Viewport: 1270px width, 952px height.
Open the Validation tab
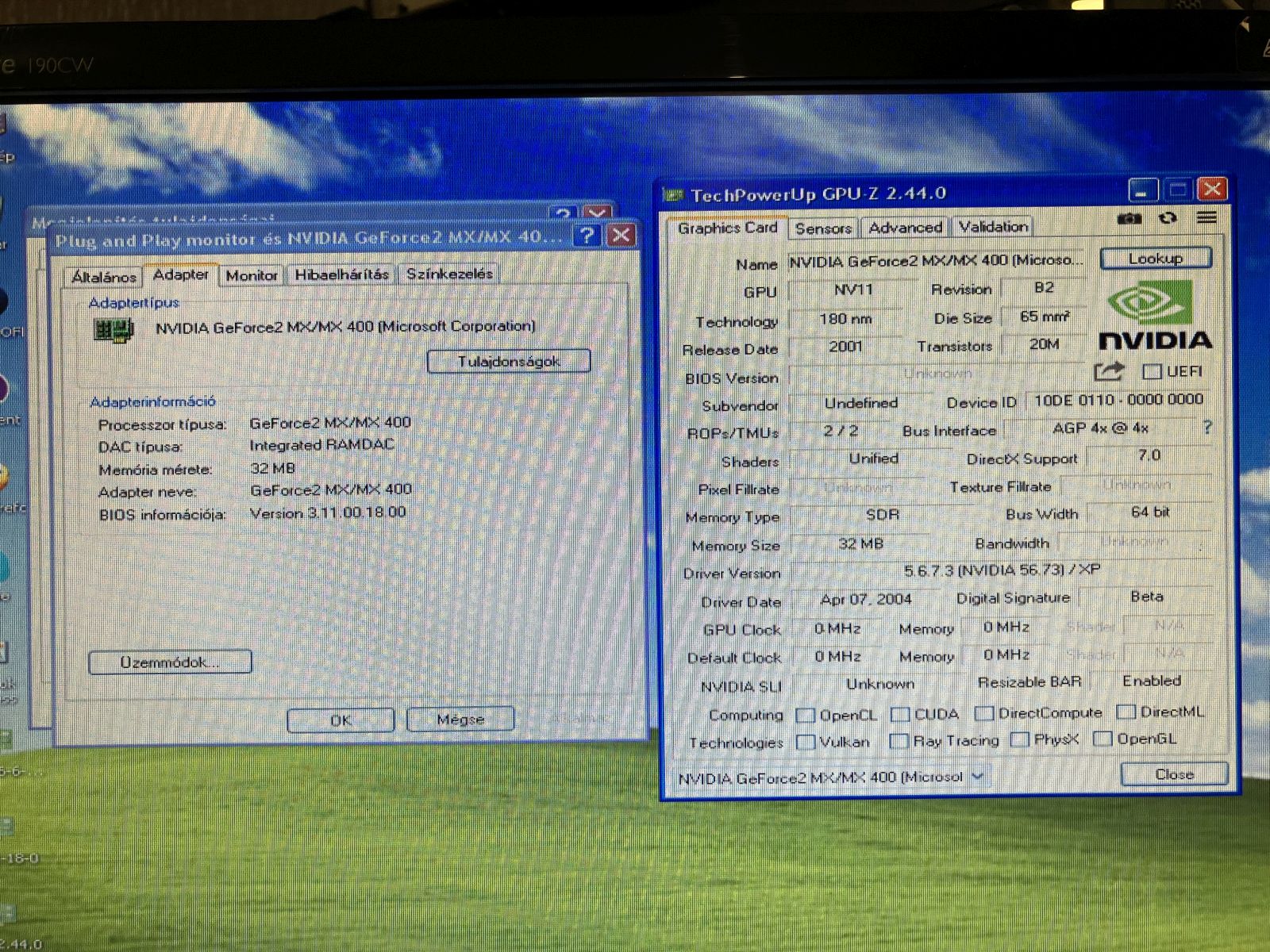click(x=992, y=227)
